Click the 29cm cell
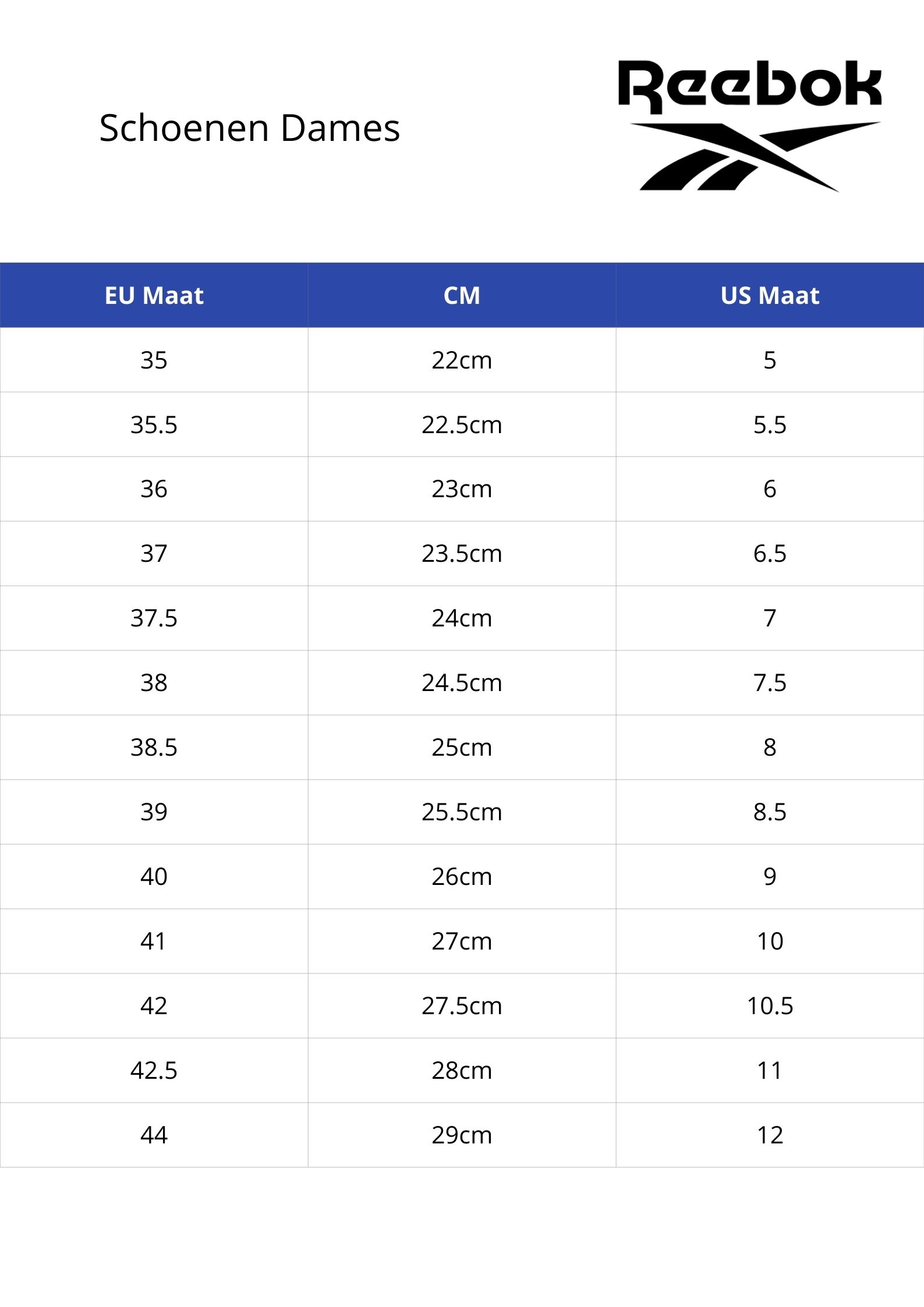924x1307 pixels. pos(462,1135)
